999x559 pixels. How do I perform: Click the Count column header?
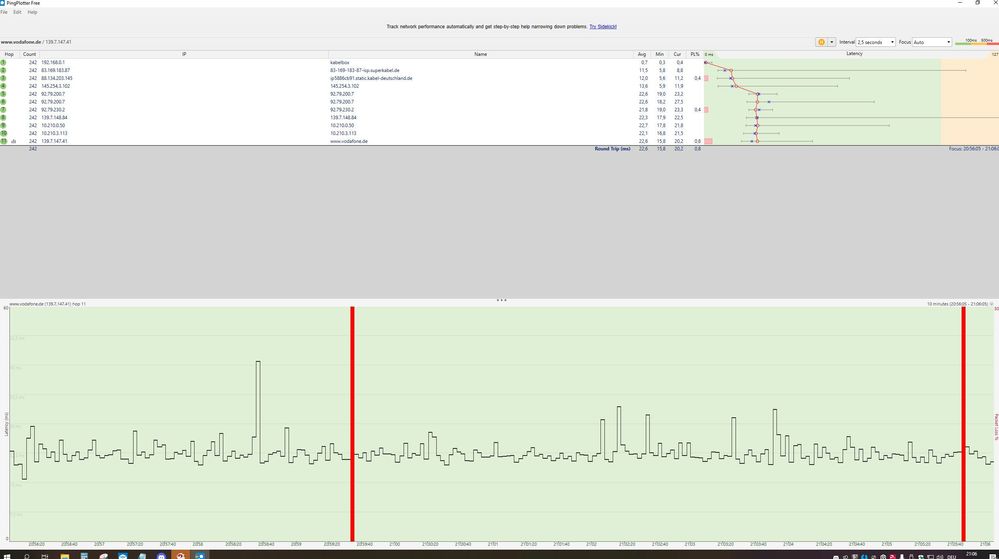[29, 54]
